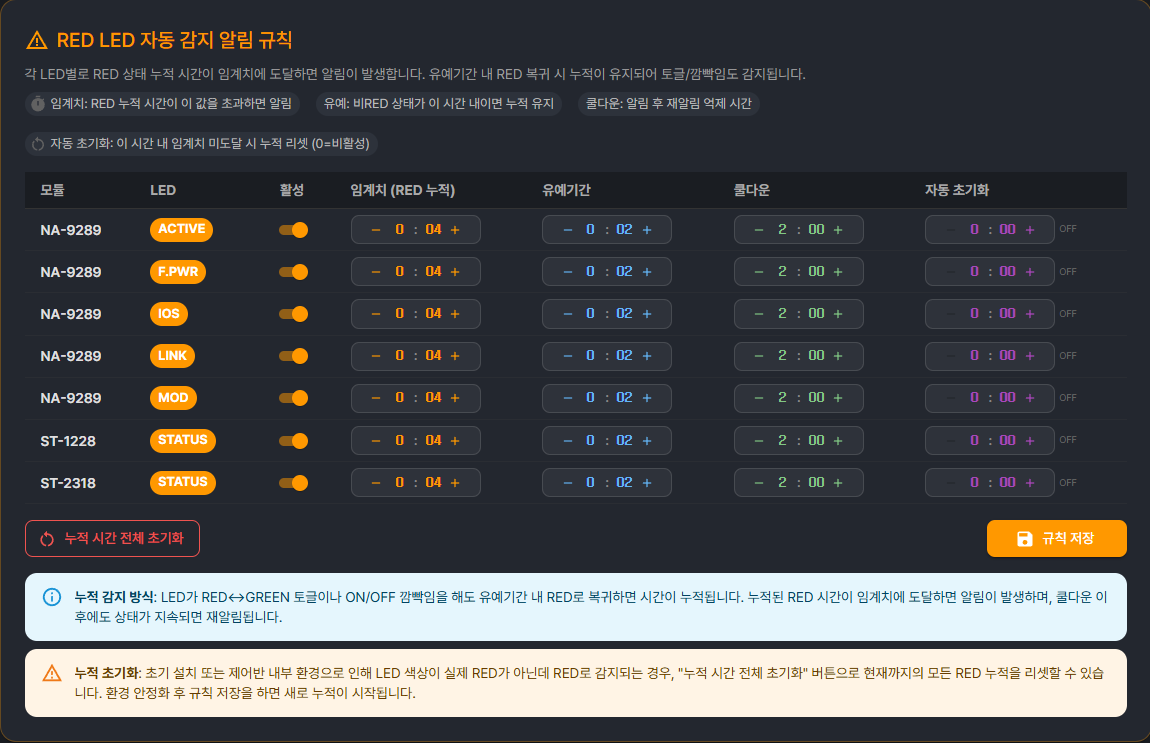
Task: Increase cooldown for ST-1228 STATUS row
Action: (838, 440)
